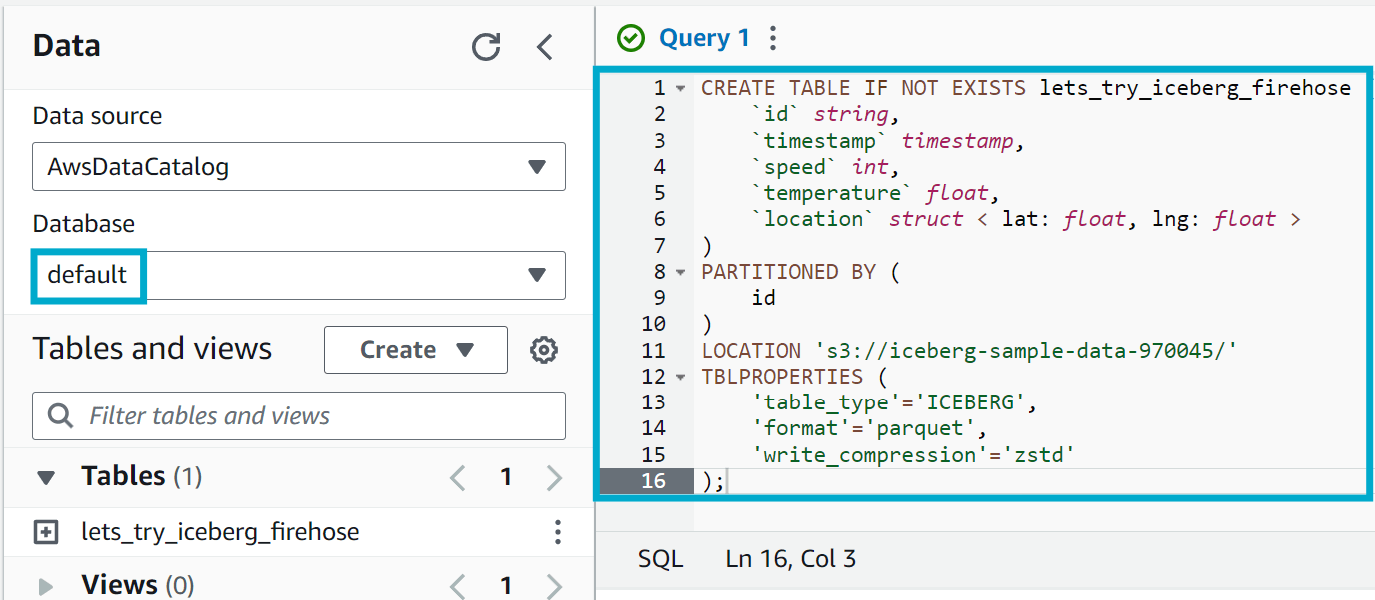Go to previous page of Tables
Screen dimensions: 1375x600
pyautogui.click(x=458, y=478)
